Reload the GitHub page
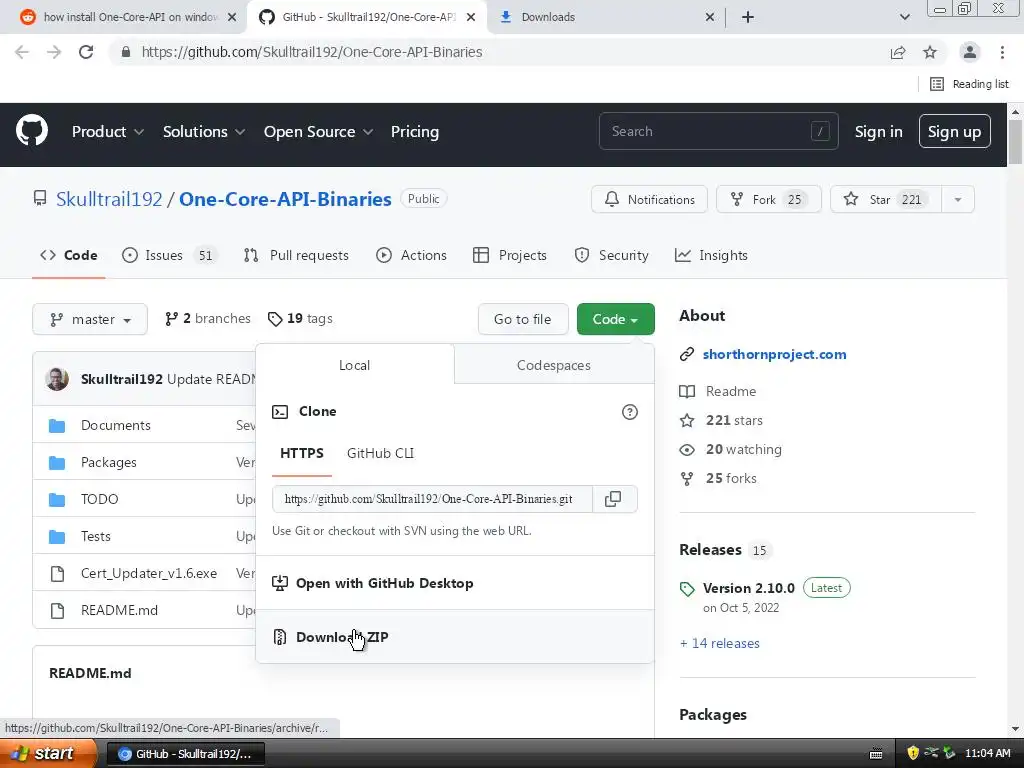This screenshot has height=768, width=1024. coord(86,52)
